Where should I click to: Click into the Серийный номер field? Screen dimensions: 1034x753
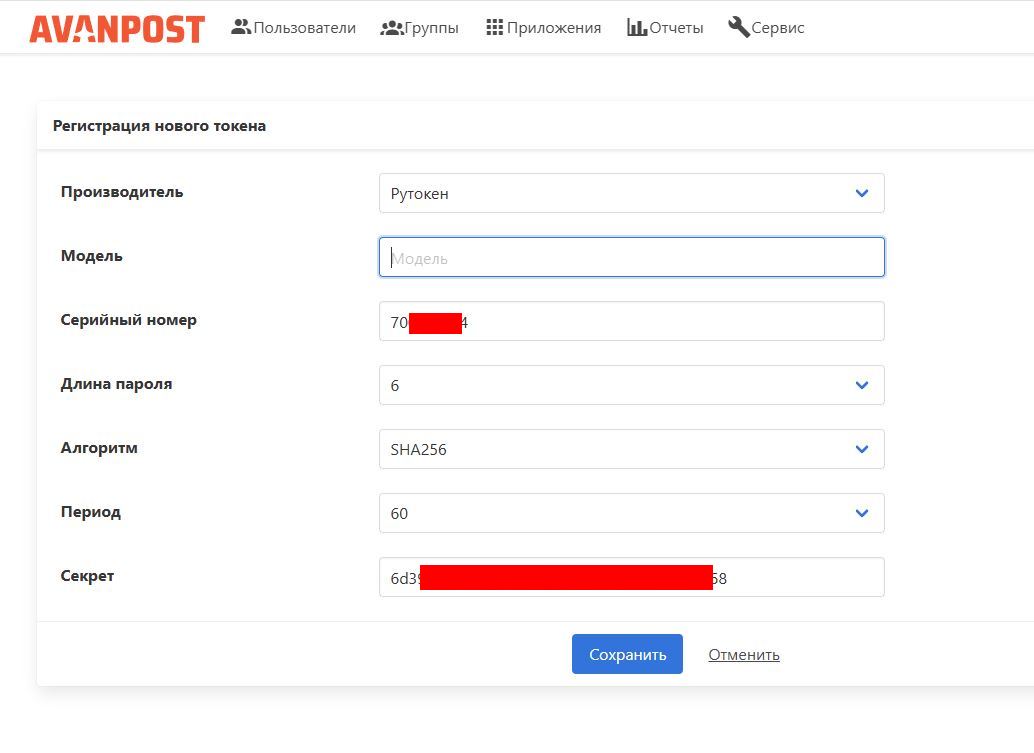coord(632,321)
